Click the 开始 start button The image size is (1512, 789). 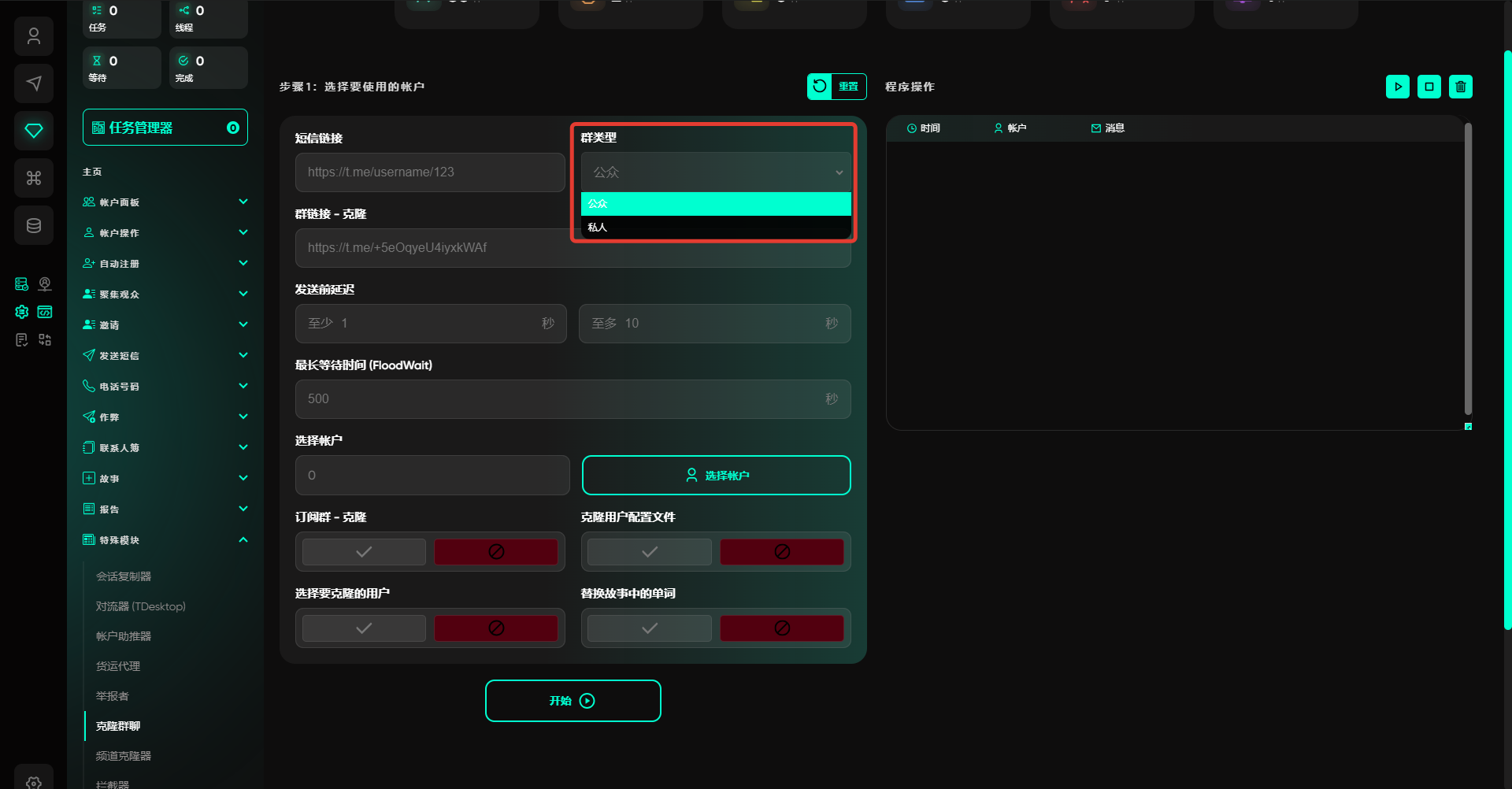[573, 701]
